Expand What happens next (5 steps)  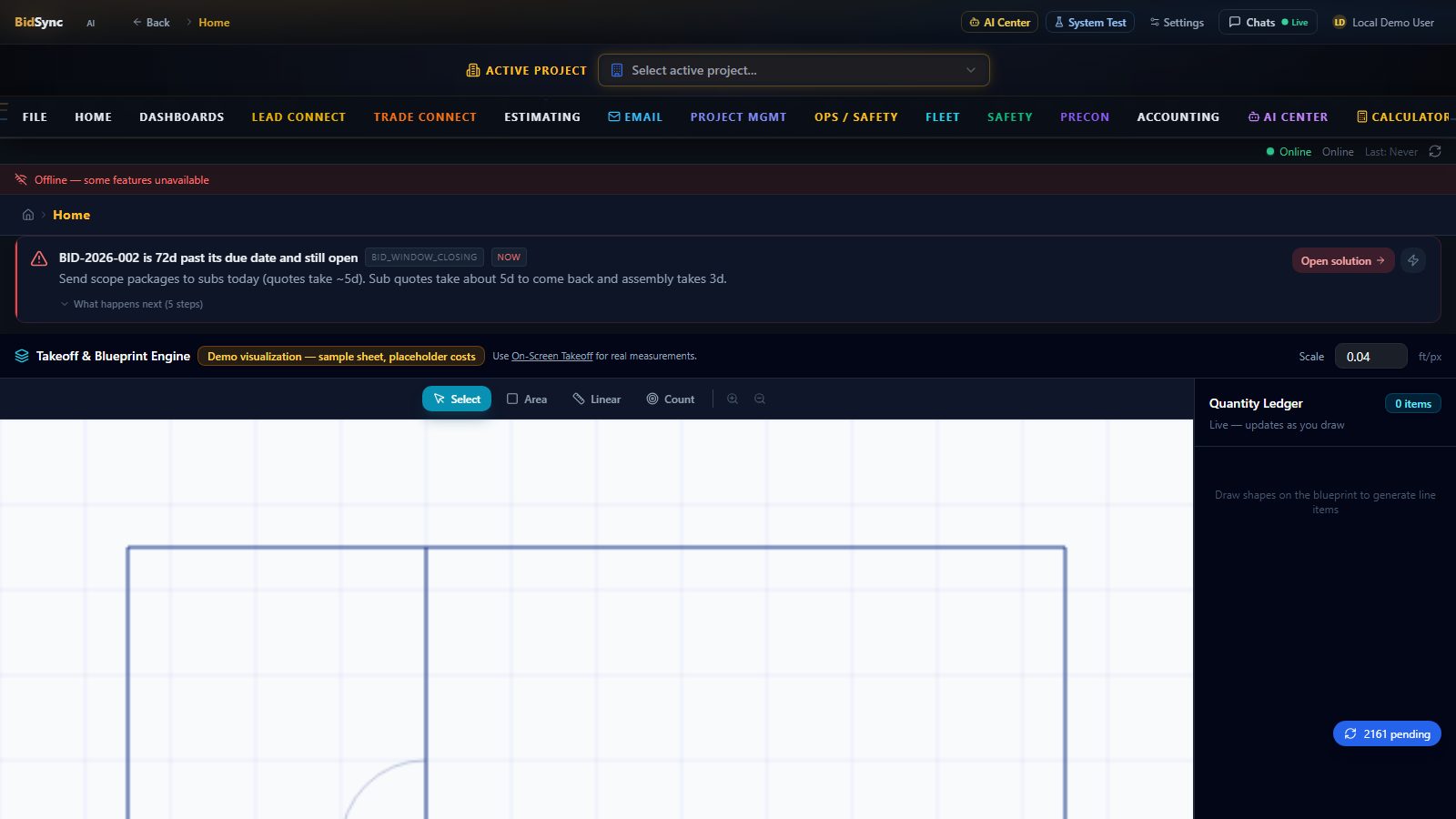point(132,304)
